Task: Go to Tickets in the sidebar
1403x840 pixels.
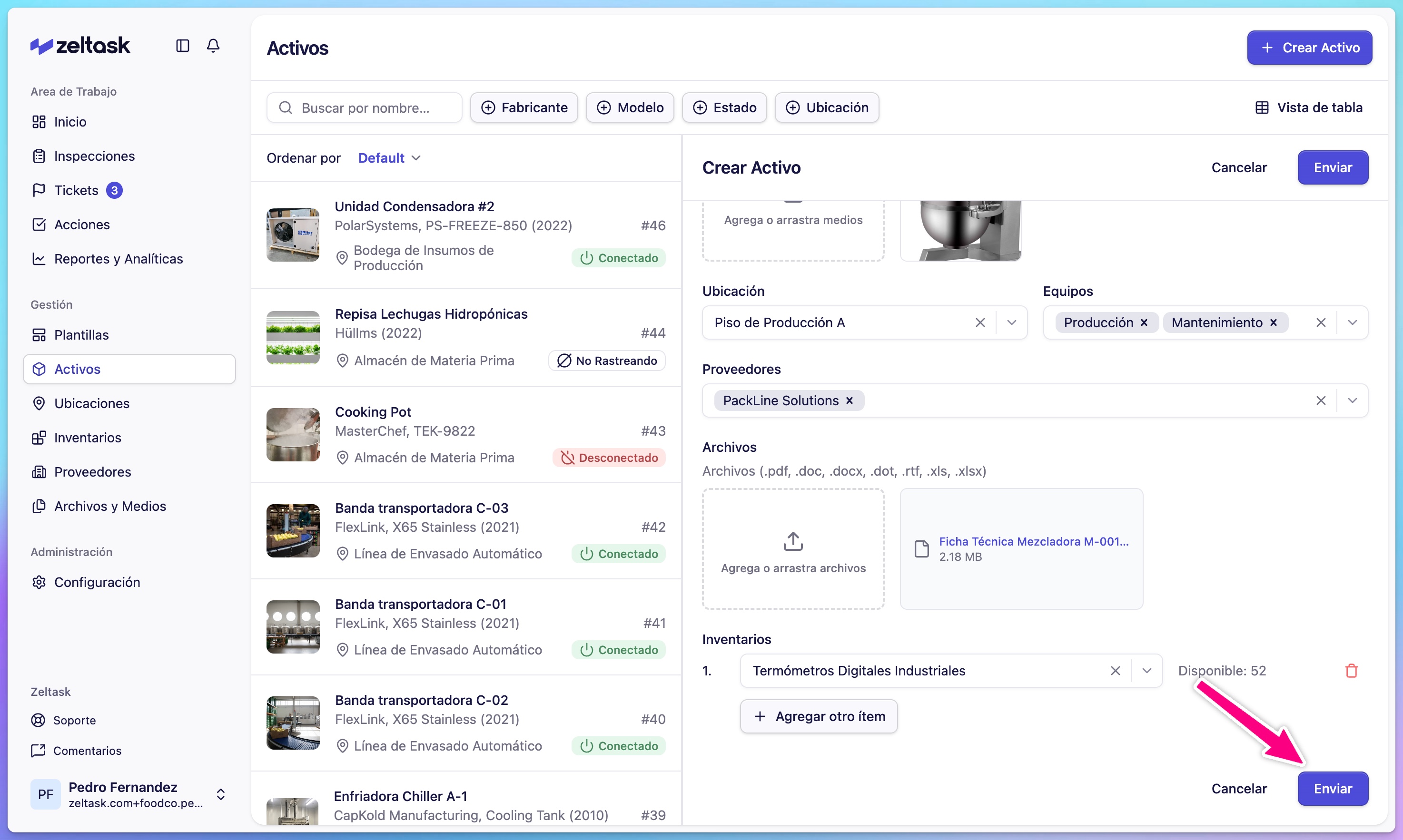Action: (x=76, y=190)
